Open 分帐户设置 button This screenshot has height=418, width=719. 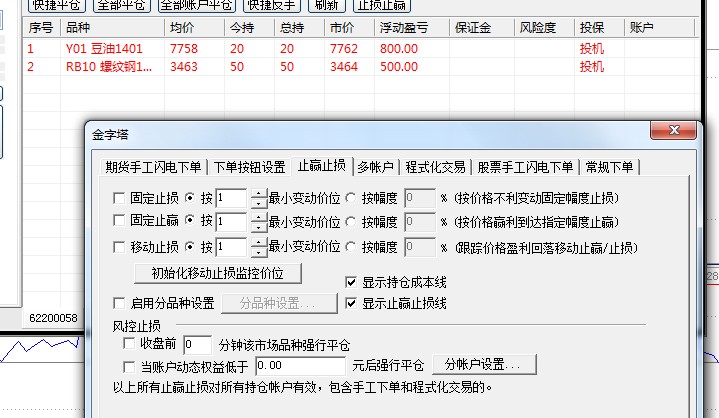(x=484, y=366)
